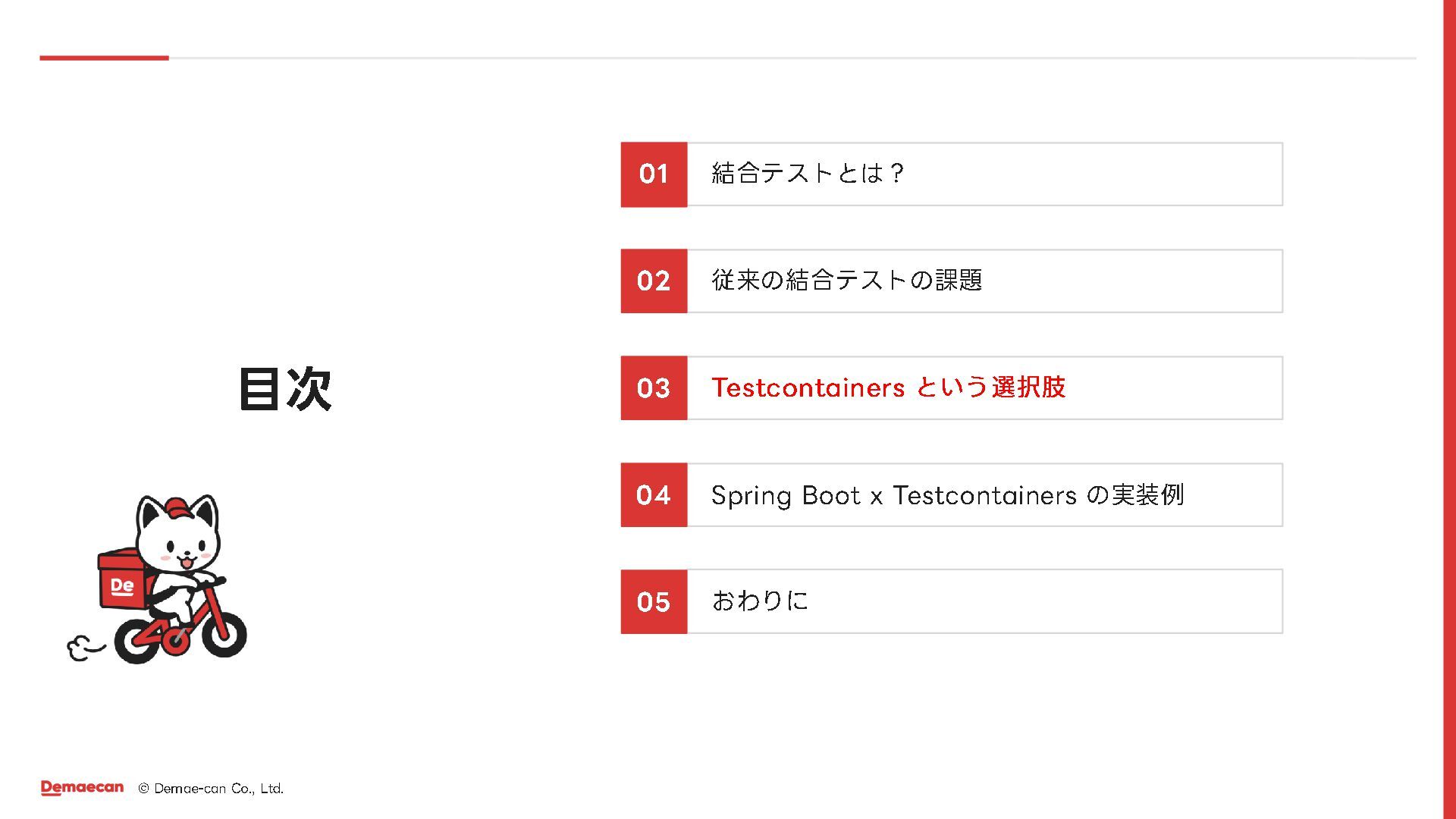The width and height of the screenshot is (1456, 819).
Task: Click the red 03 number badge
Action: click(654, 388)
